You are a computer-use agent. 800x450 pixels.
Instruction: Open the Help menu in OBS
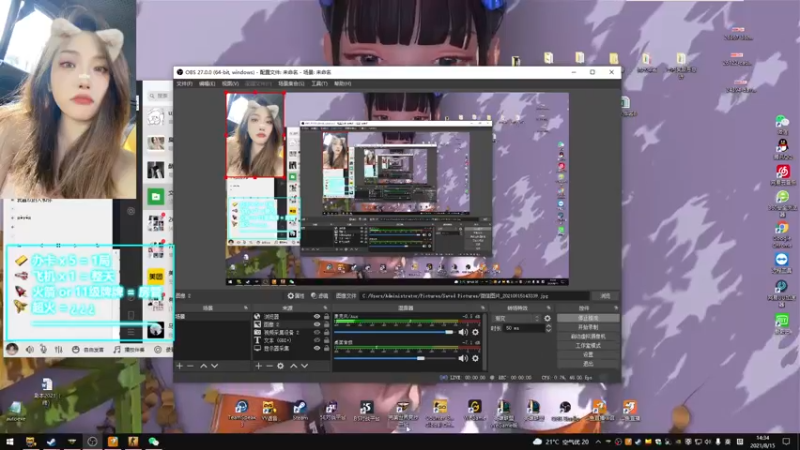[342, 84]
